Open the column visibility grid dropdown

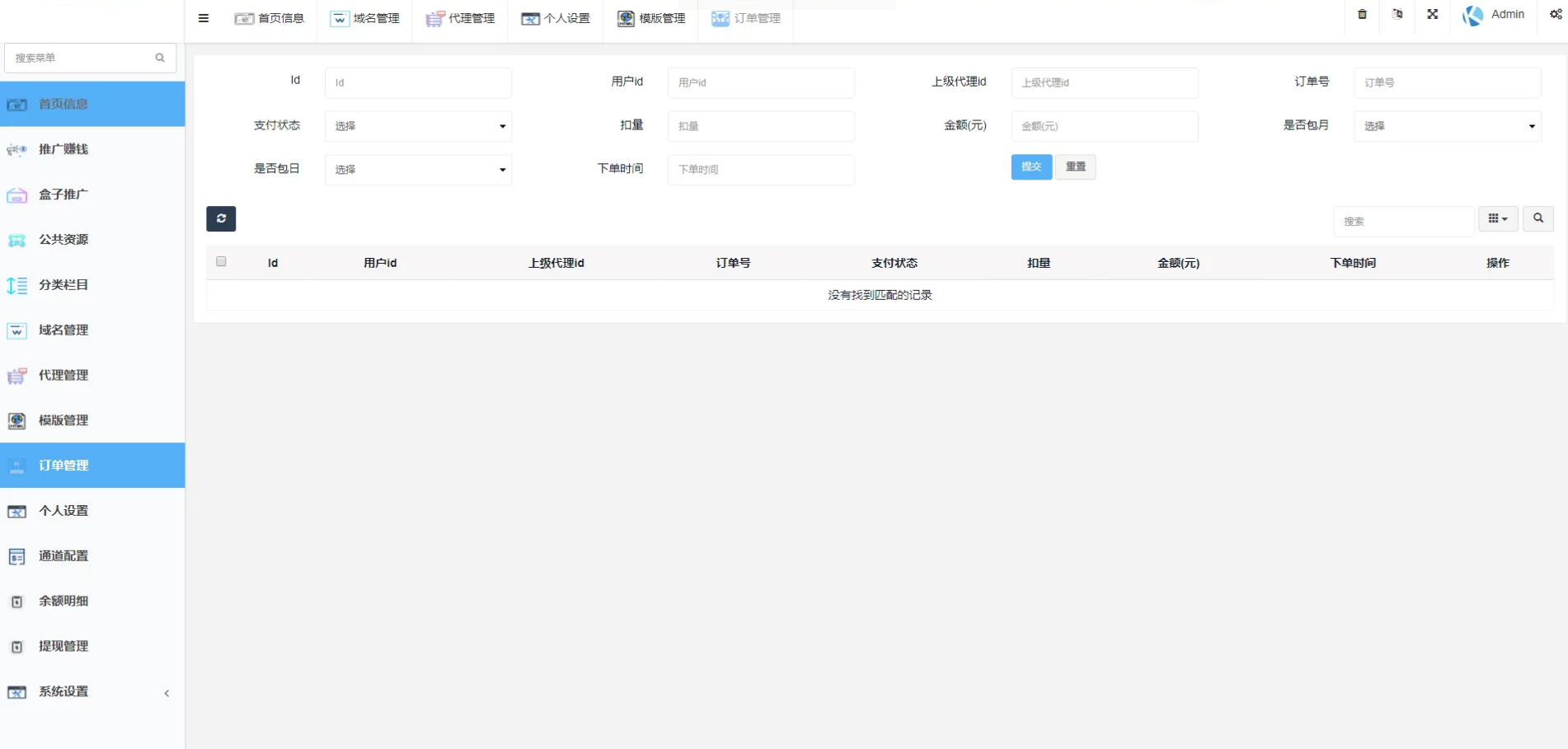point(1497,218)
